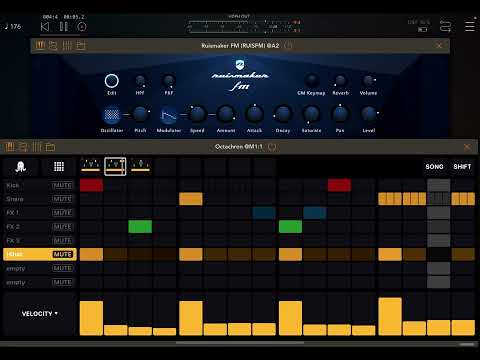
Task: Click the Level knob
Action: (x=369, y=114)
